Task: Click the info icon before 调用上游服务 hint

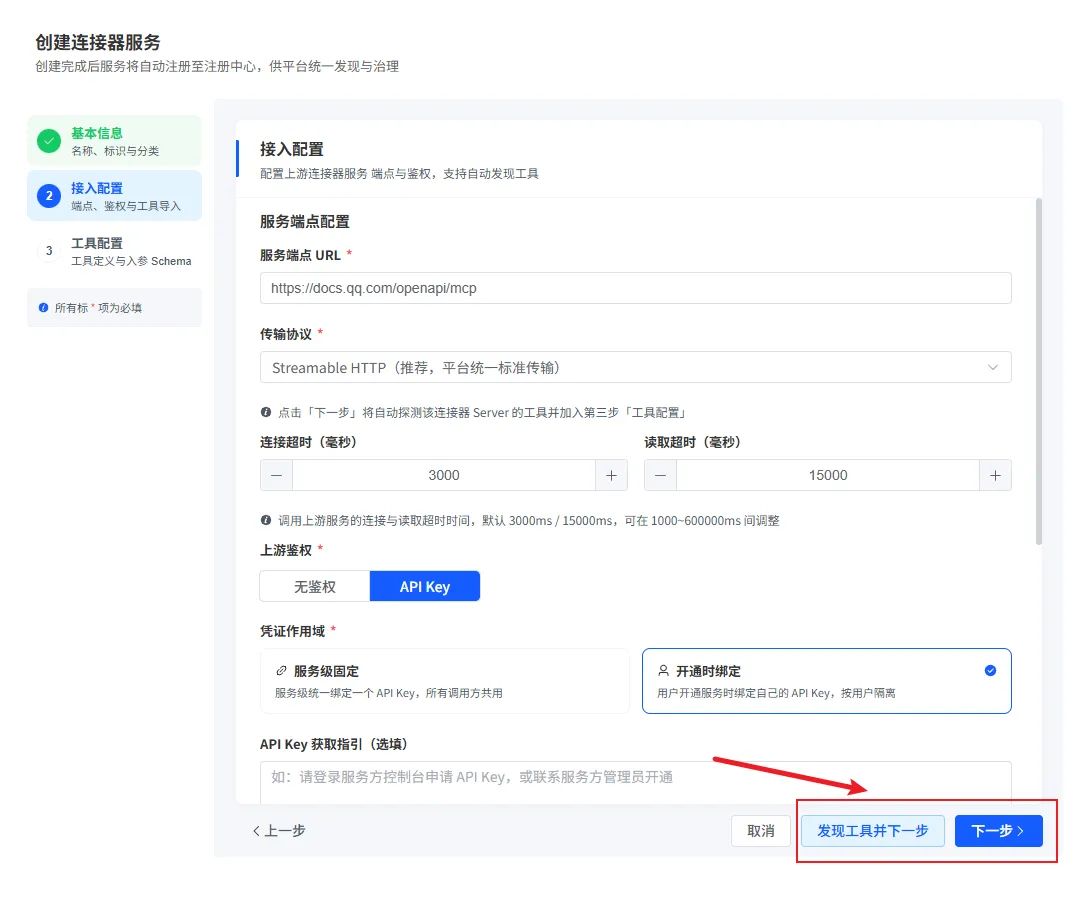Action: 266,520
